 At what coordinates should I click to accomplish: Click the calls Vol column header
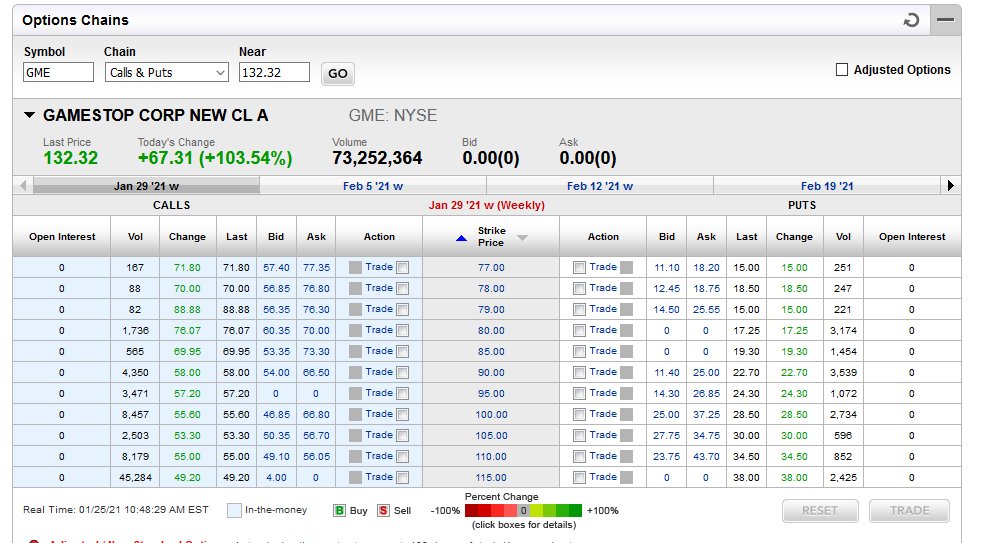click(135, 237)
